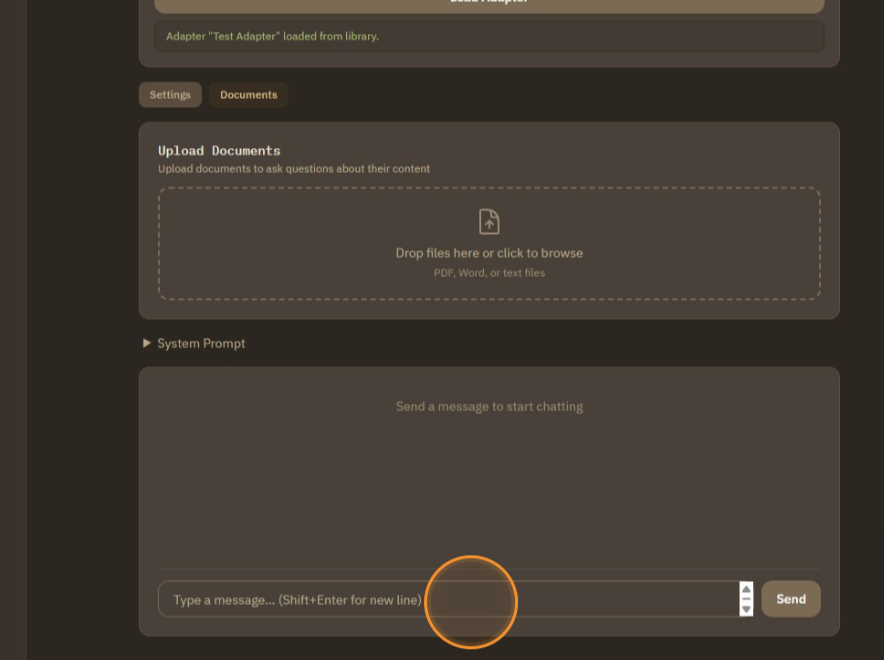Click the 'PDF, Word, or text files' hint
This screenshot has height=660, width=884.
(x=489, y=272)
